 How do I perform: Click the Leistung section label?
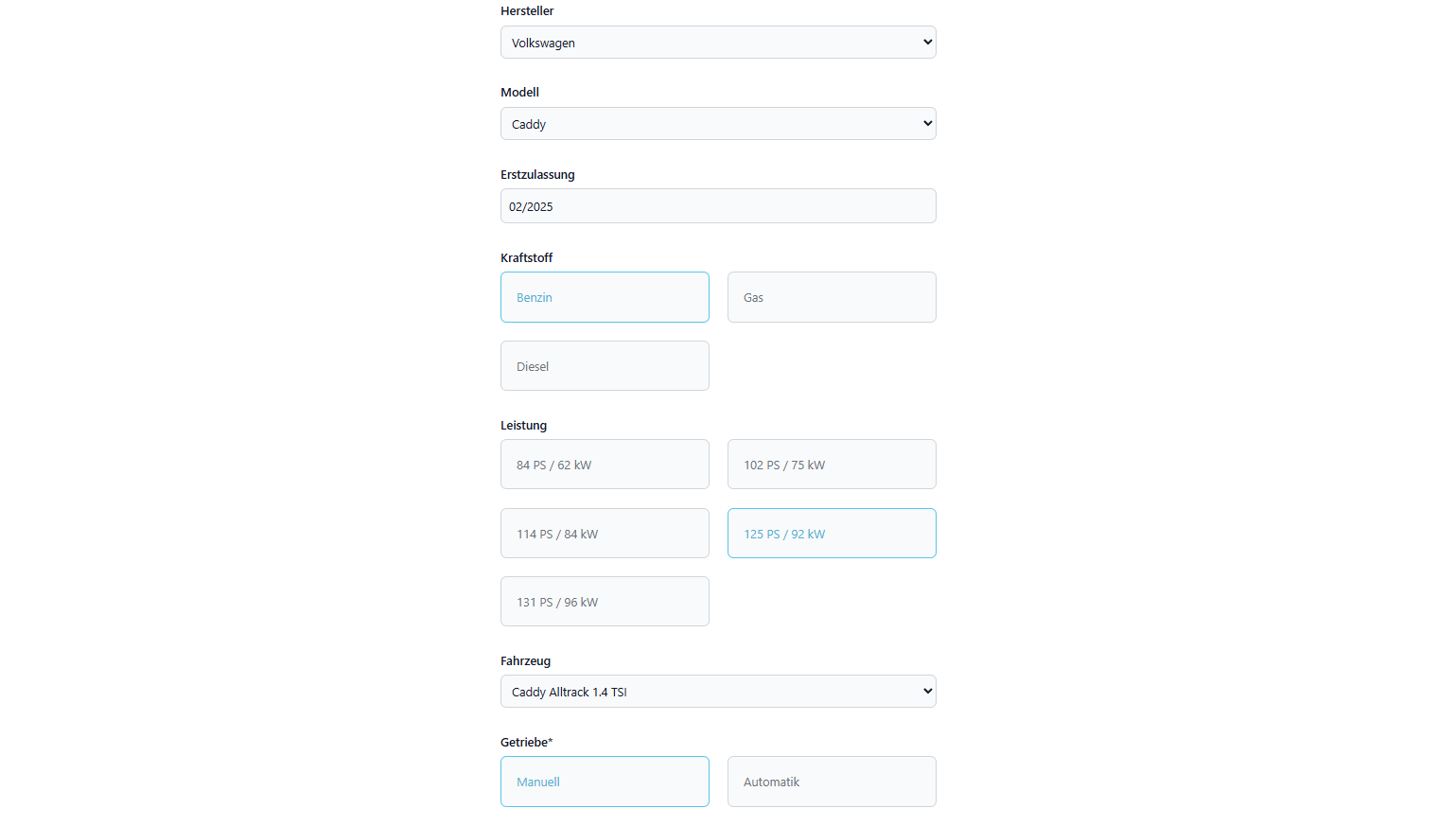[523, 426]
